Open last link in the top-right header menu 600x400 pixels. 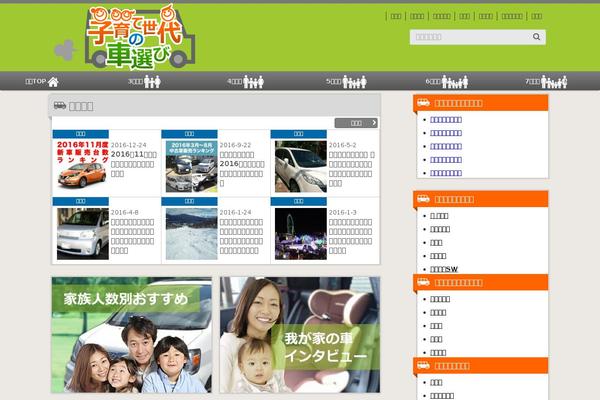[x=537, y=16]
